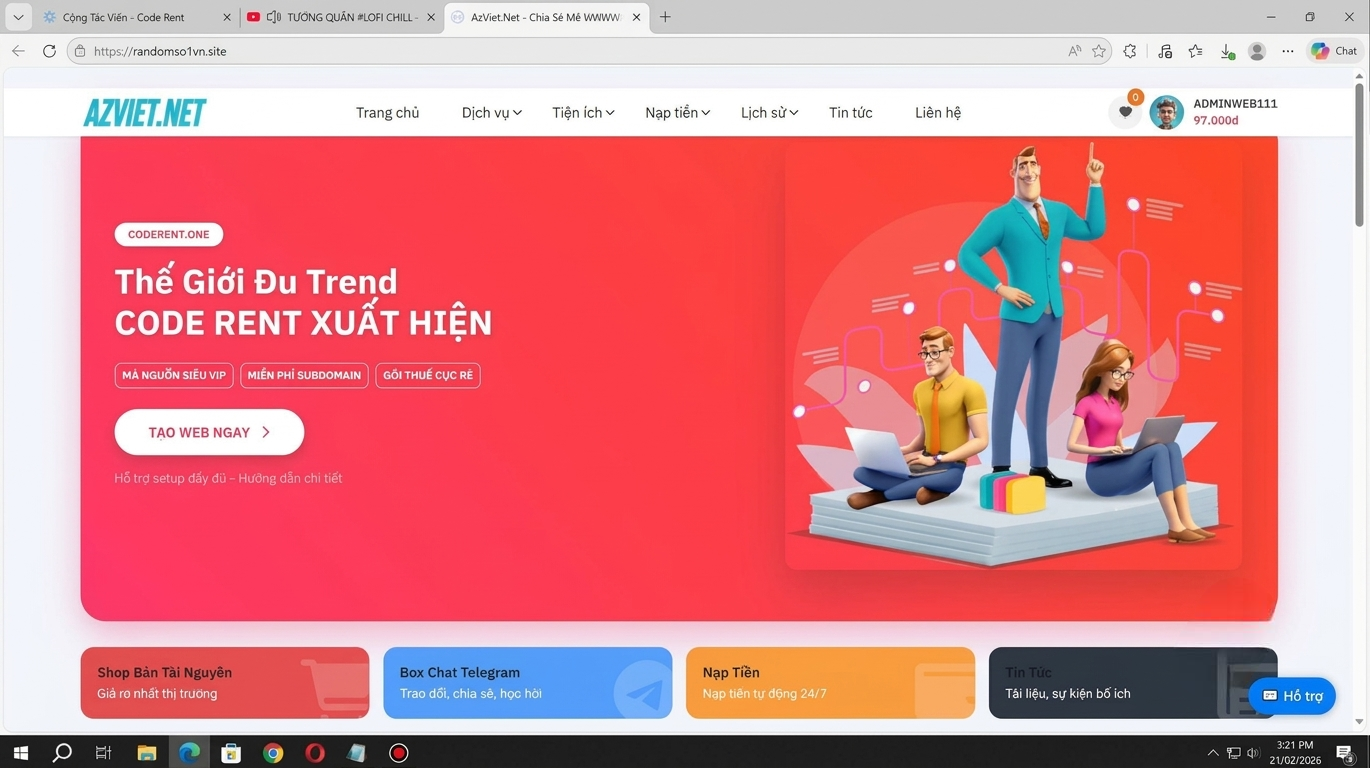Click the GÓI THUÊ CỰC RẺ tag
Viewport: 1370px width, 768px height.
pyautogui.click(x=428, y=375)
